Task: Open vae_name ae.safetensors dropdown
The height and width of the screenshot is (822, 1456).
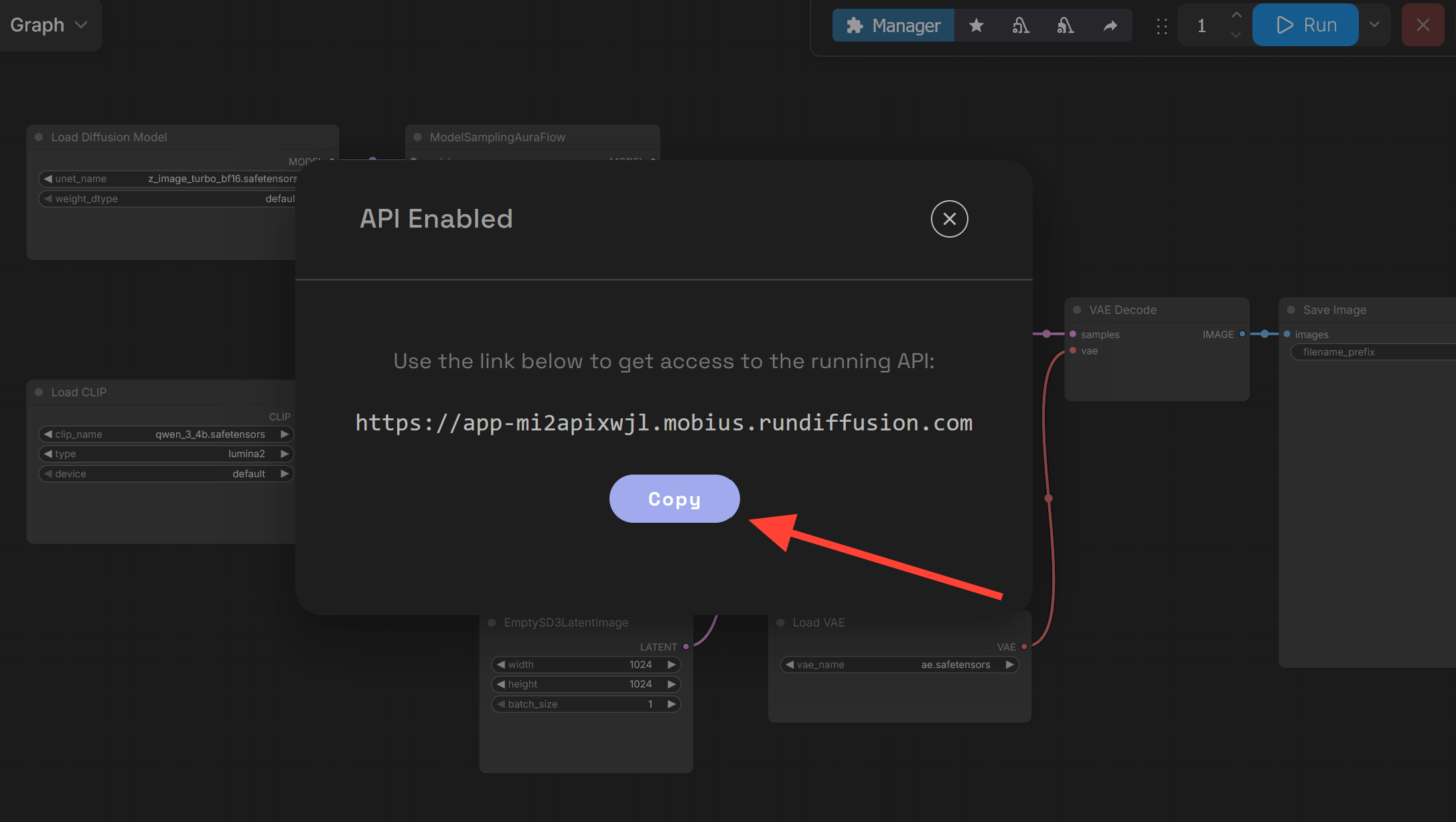Action: (x=899, y=665)
